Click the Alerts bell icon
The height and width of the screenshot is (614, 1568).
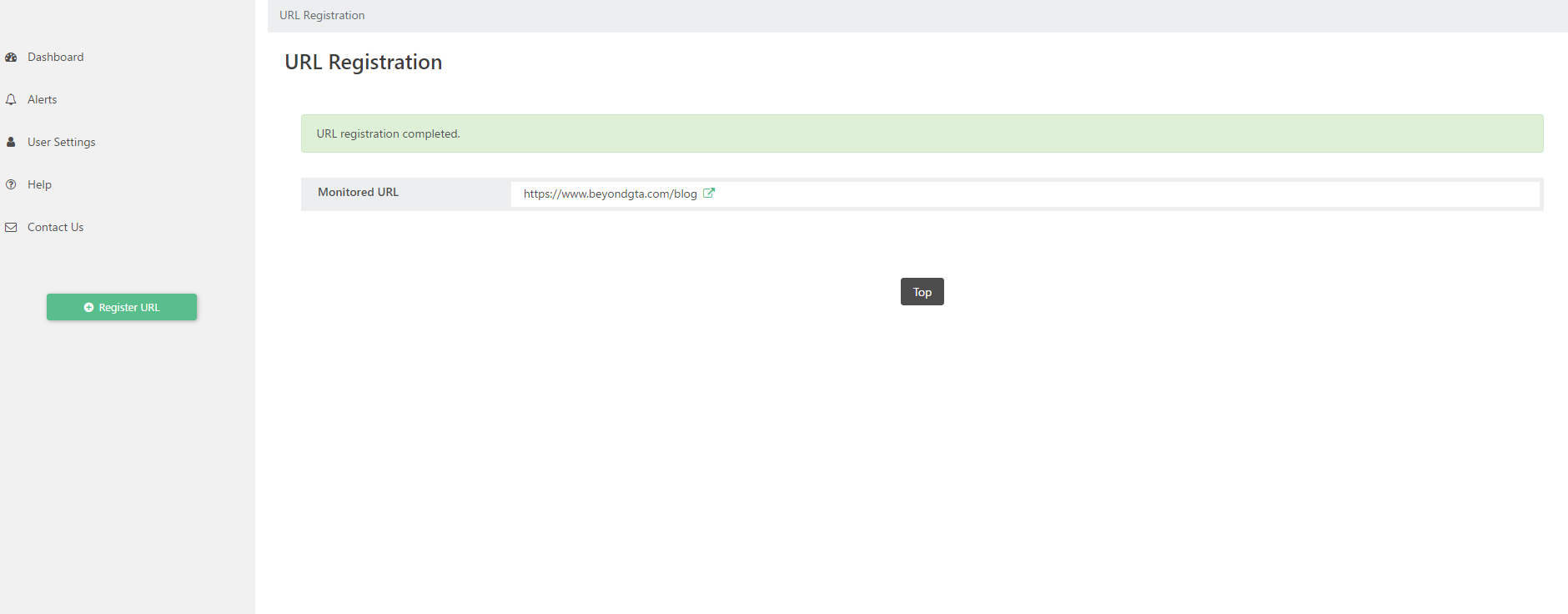tap(11, 99)
